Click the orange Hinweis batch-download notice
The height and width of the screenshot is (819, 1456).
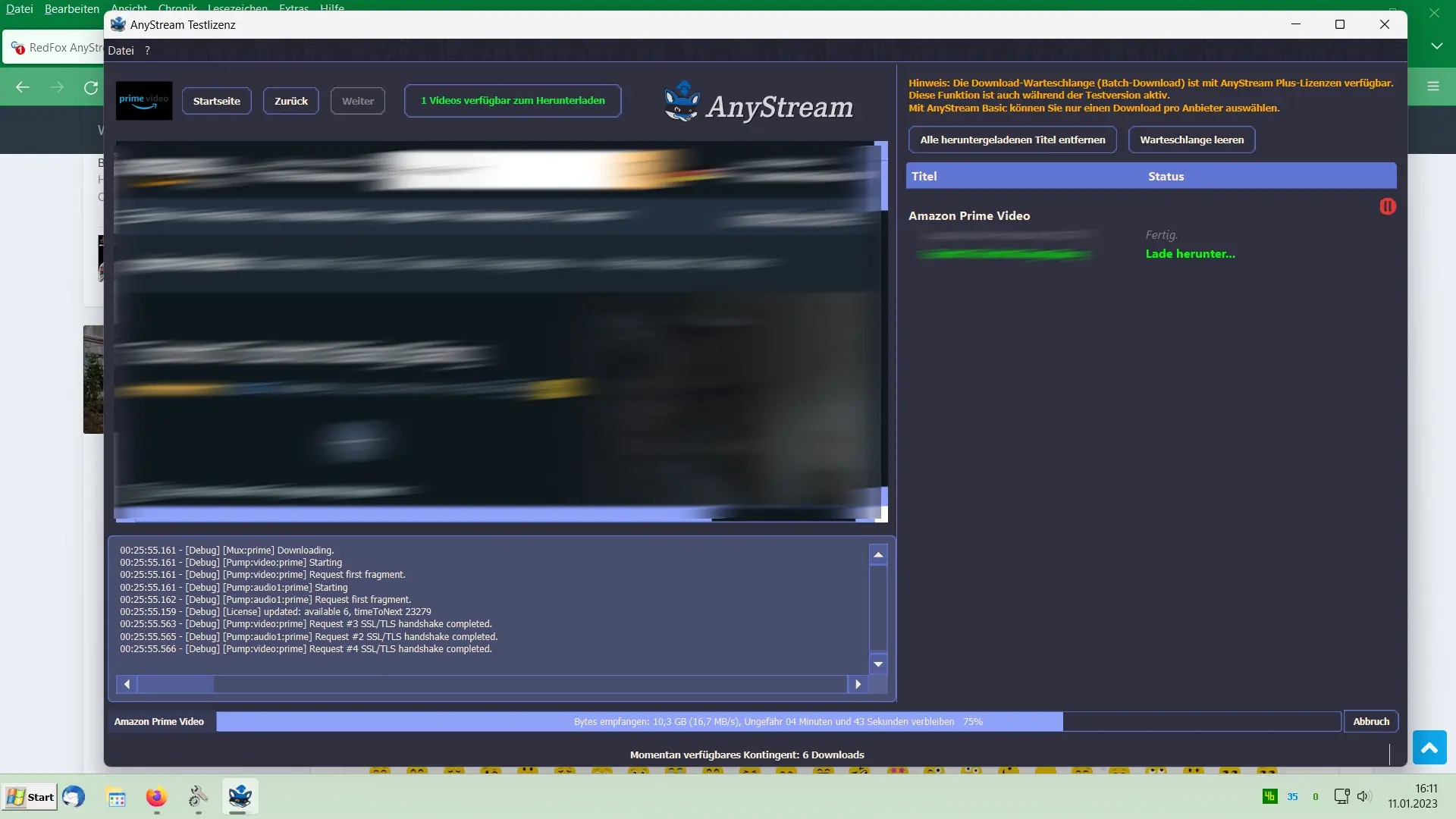pyautogui.click(x=1151, y=96)
